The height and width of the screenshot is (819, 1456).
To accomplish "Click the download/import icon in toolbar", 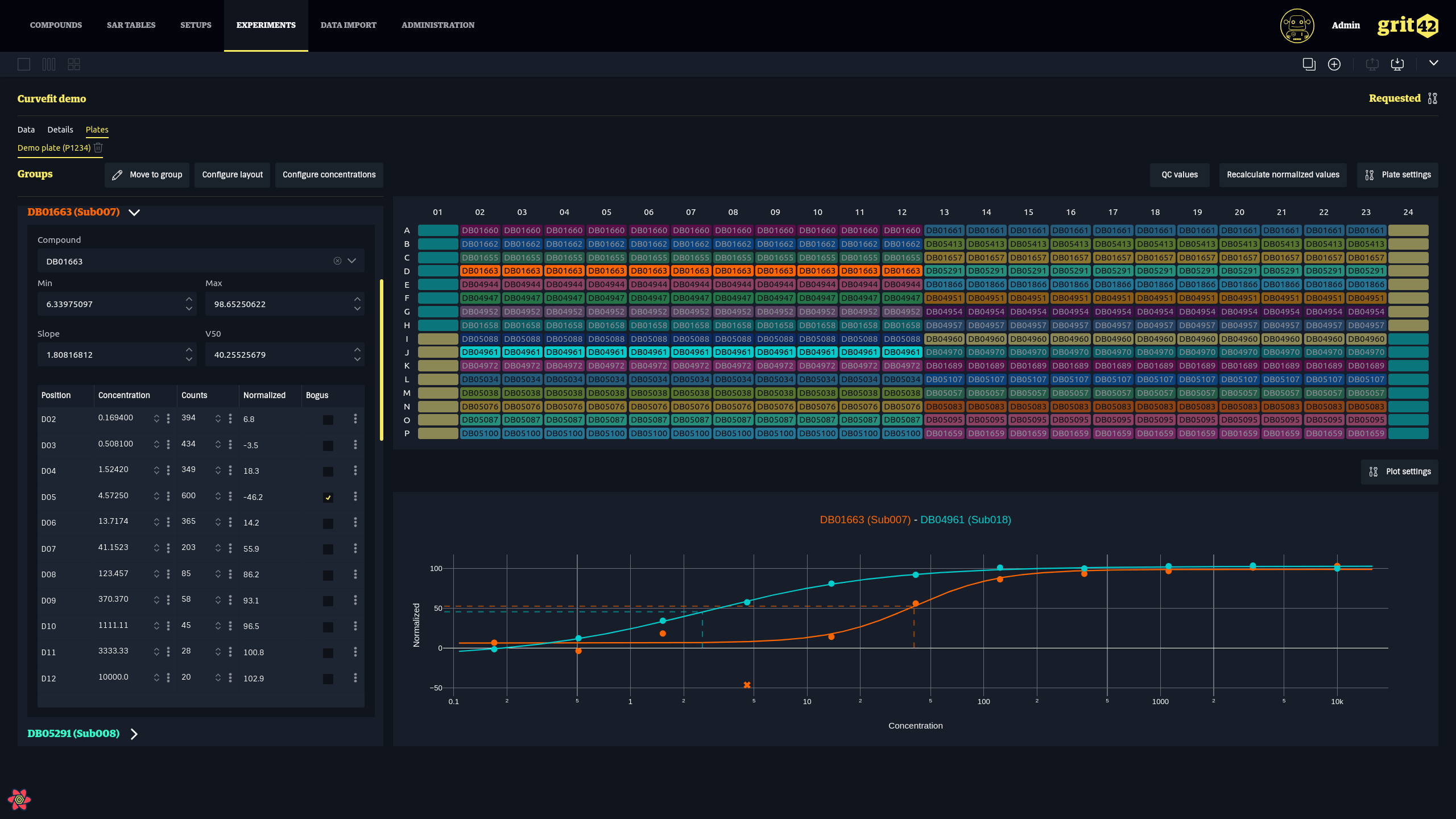I will (x=1397, y=64).
